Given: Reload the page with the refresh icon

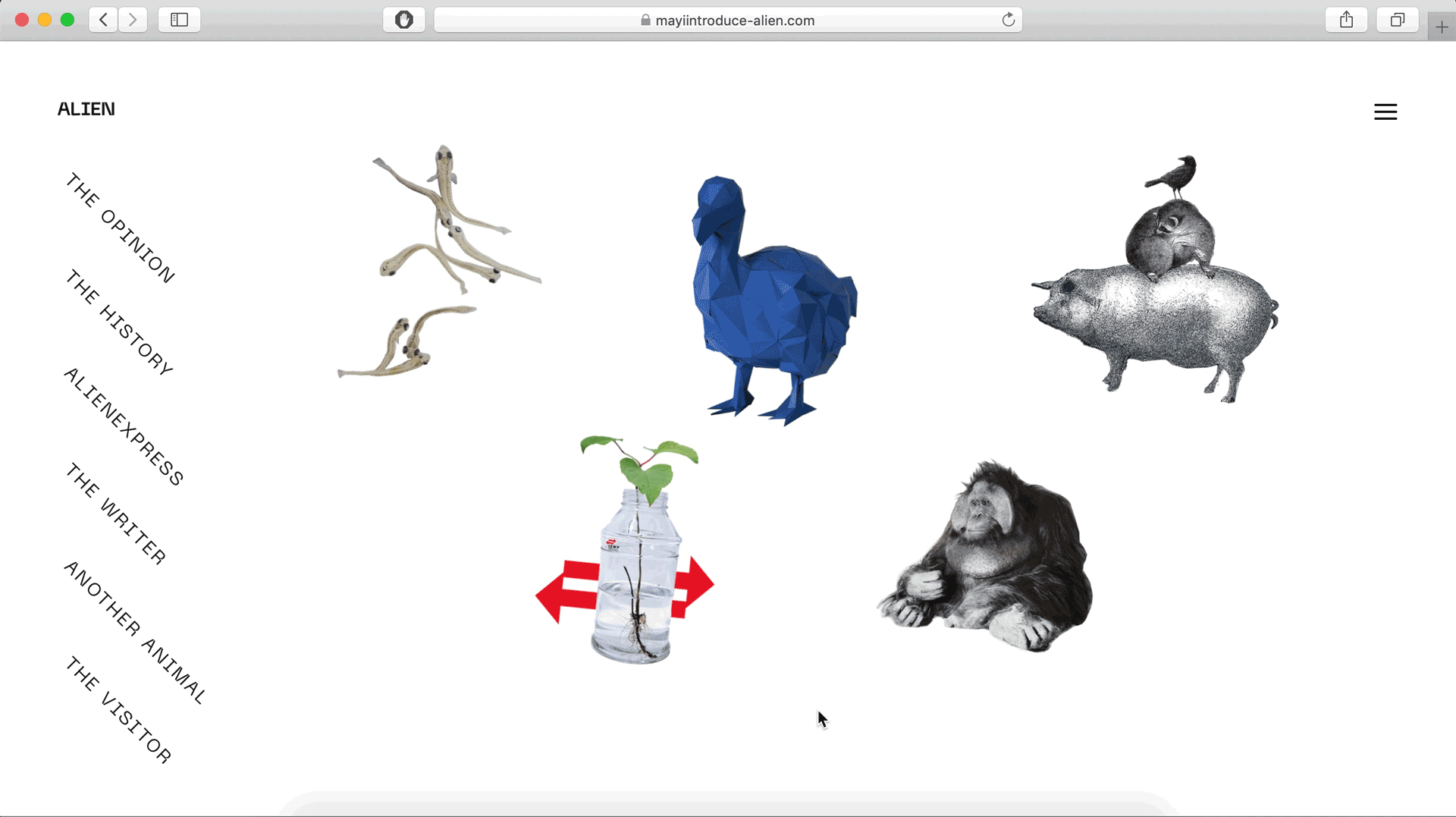Looking at the screenshot, I should point(1009,20).
